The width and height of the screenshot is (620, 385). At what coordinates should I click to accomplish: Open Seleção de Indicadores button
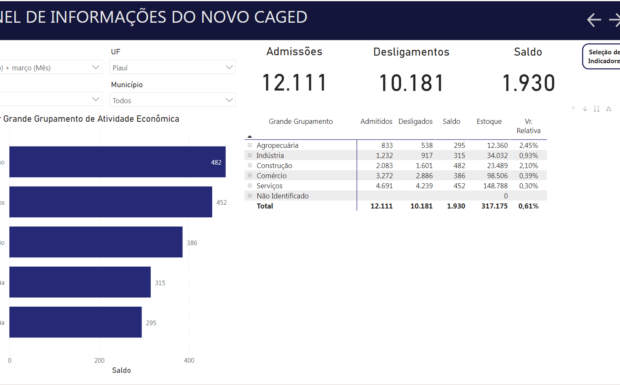coord(602,57)
